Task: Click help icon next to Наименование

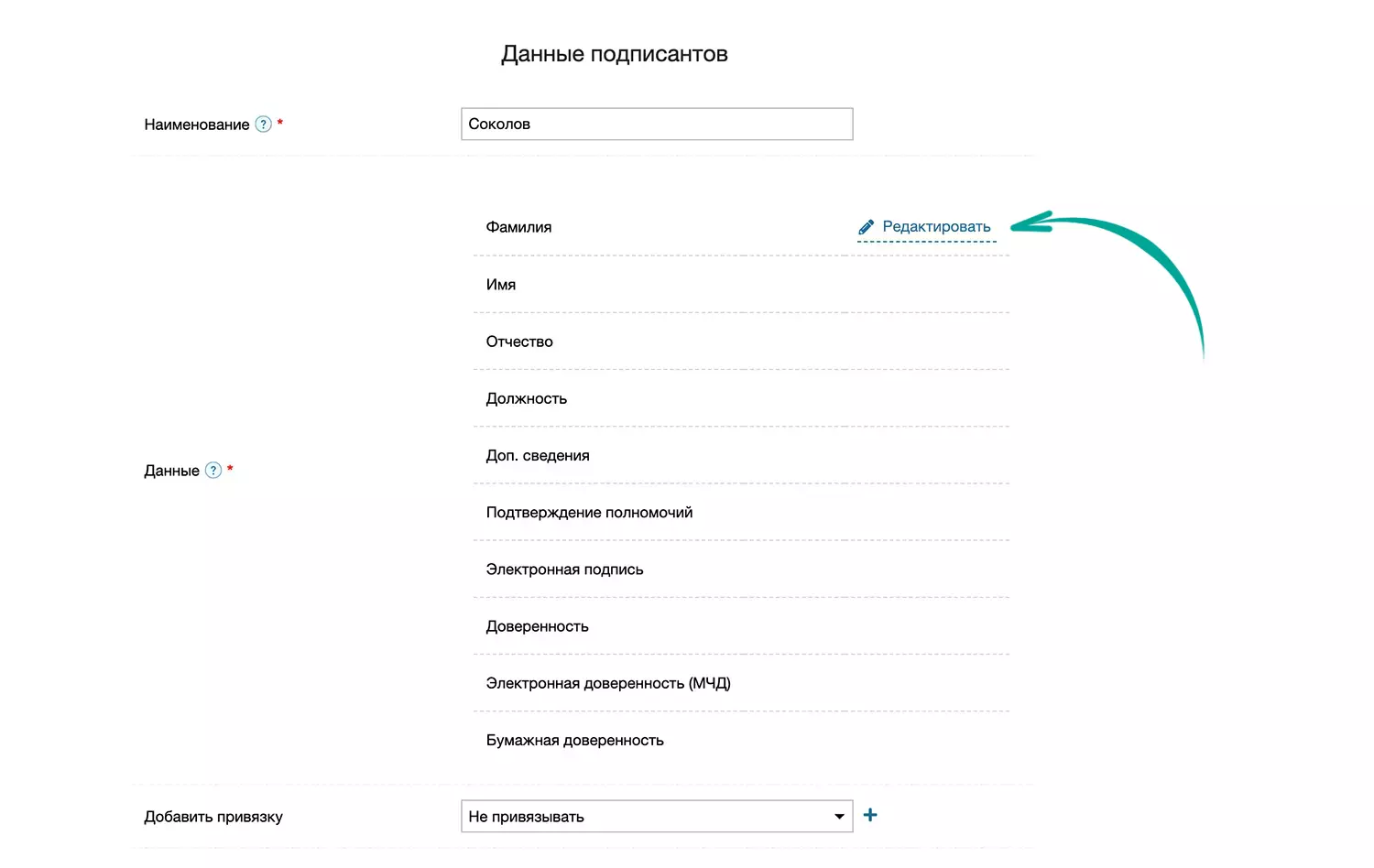Action: [264, 125]
